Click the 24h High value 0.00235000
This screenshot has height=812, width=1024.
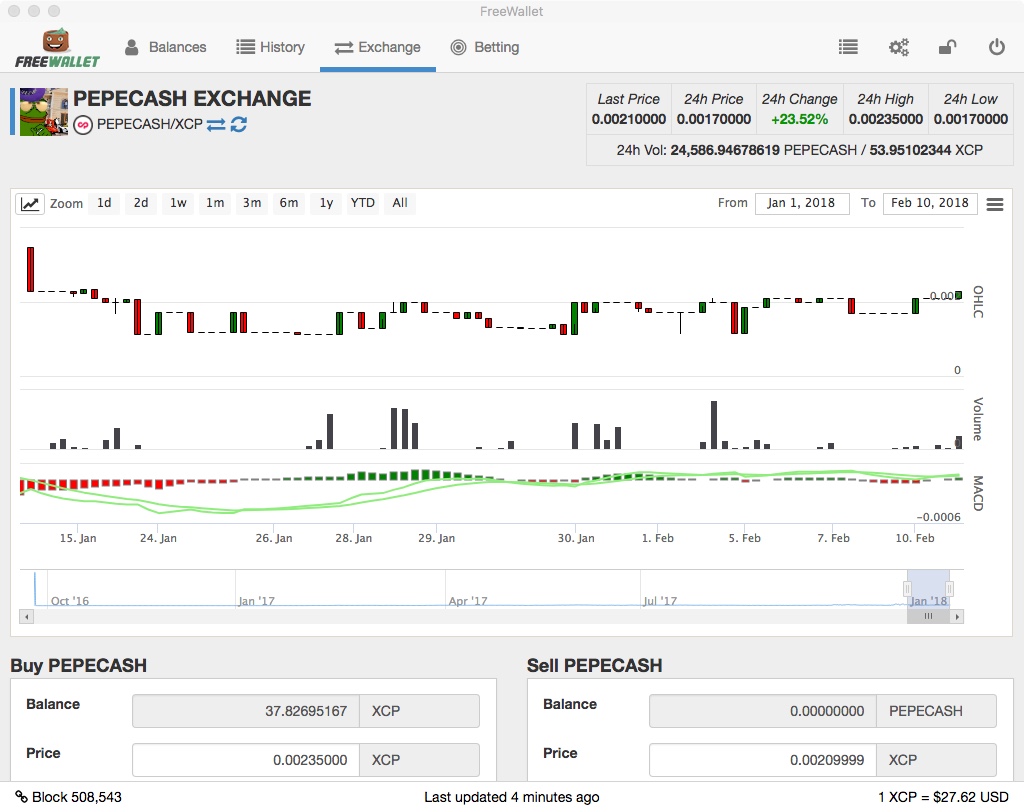point(886,119)
